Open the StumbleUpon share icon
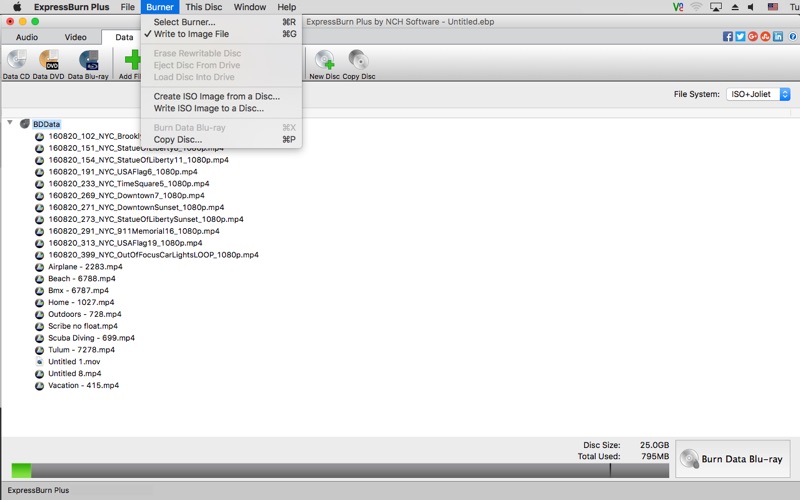 point(765,36)
